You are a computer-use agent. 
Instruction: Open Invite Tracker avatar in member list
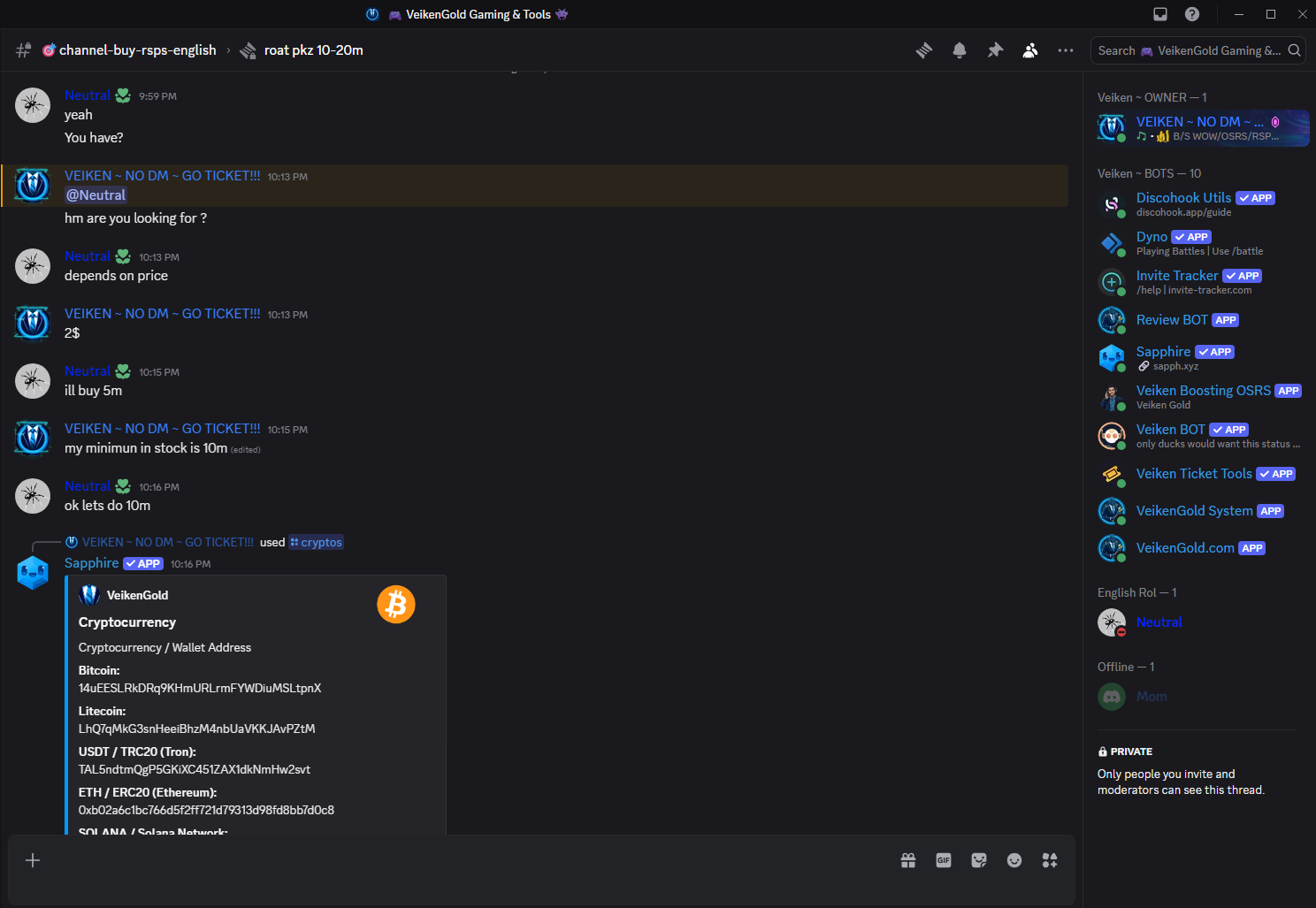1112,281
